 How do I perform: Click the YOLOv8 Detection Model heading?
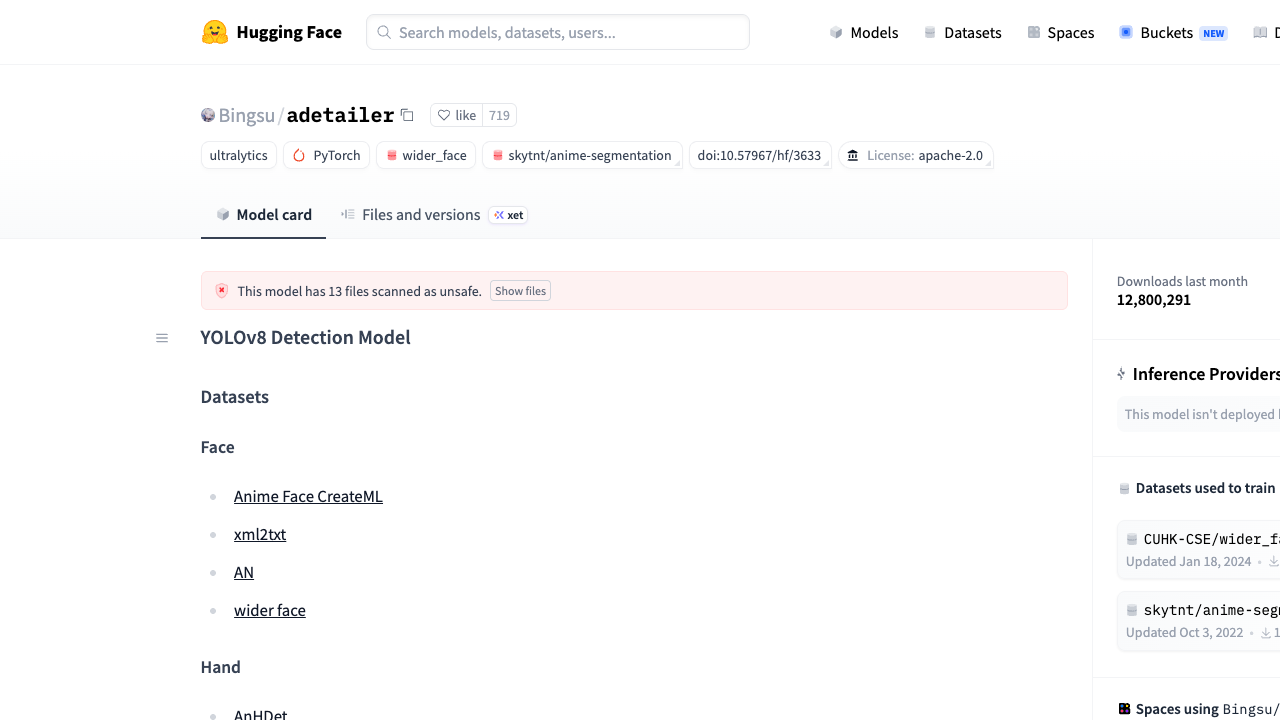pyautogui.click(x=306, y=337)
